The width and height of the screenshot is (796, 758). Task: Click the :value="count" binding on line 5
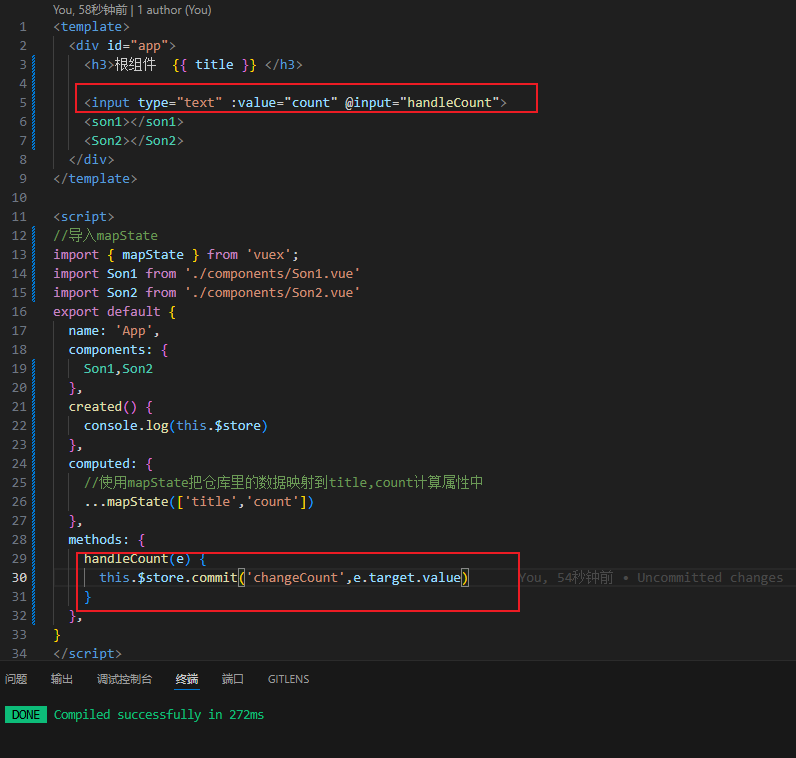284,103
